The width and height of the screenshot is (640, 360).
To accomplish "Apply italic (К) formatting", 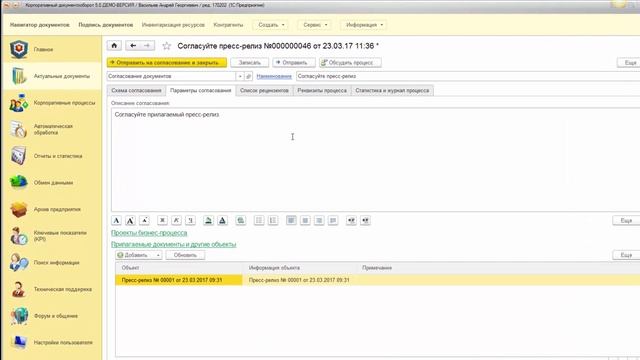I will (176, 220).
